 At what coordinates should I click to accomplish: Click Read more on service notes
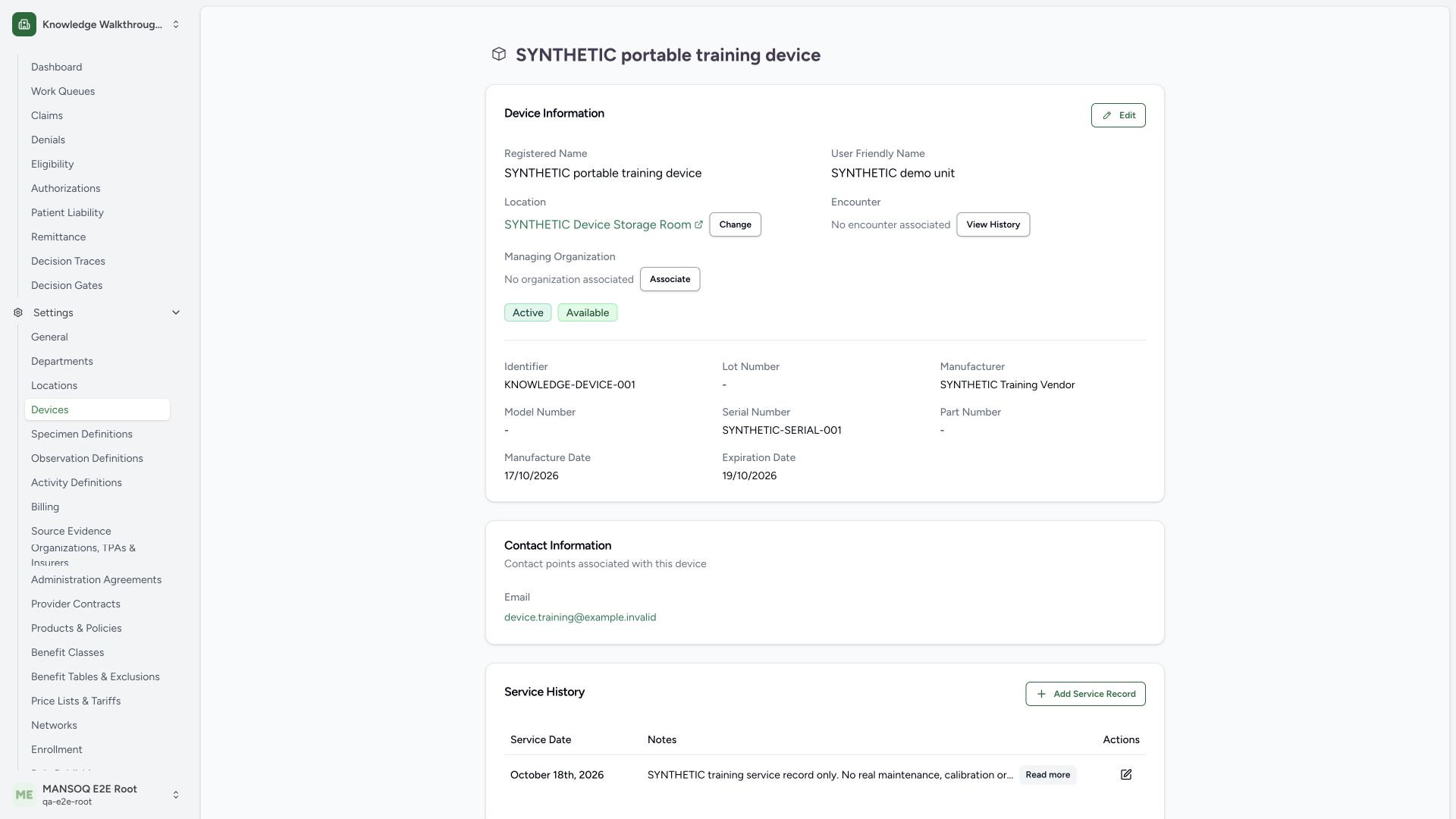tap(1047, 775)
